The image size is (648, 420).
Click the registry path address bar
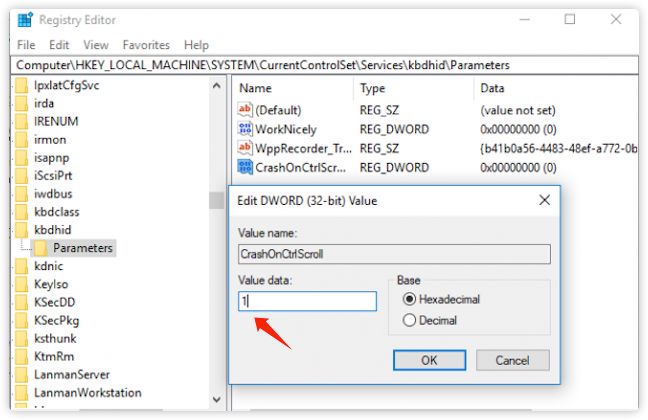tap(324, 65)
